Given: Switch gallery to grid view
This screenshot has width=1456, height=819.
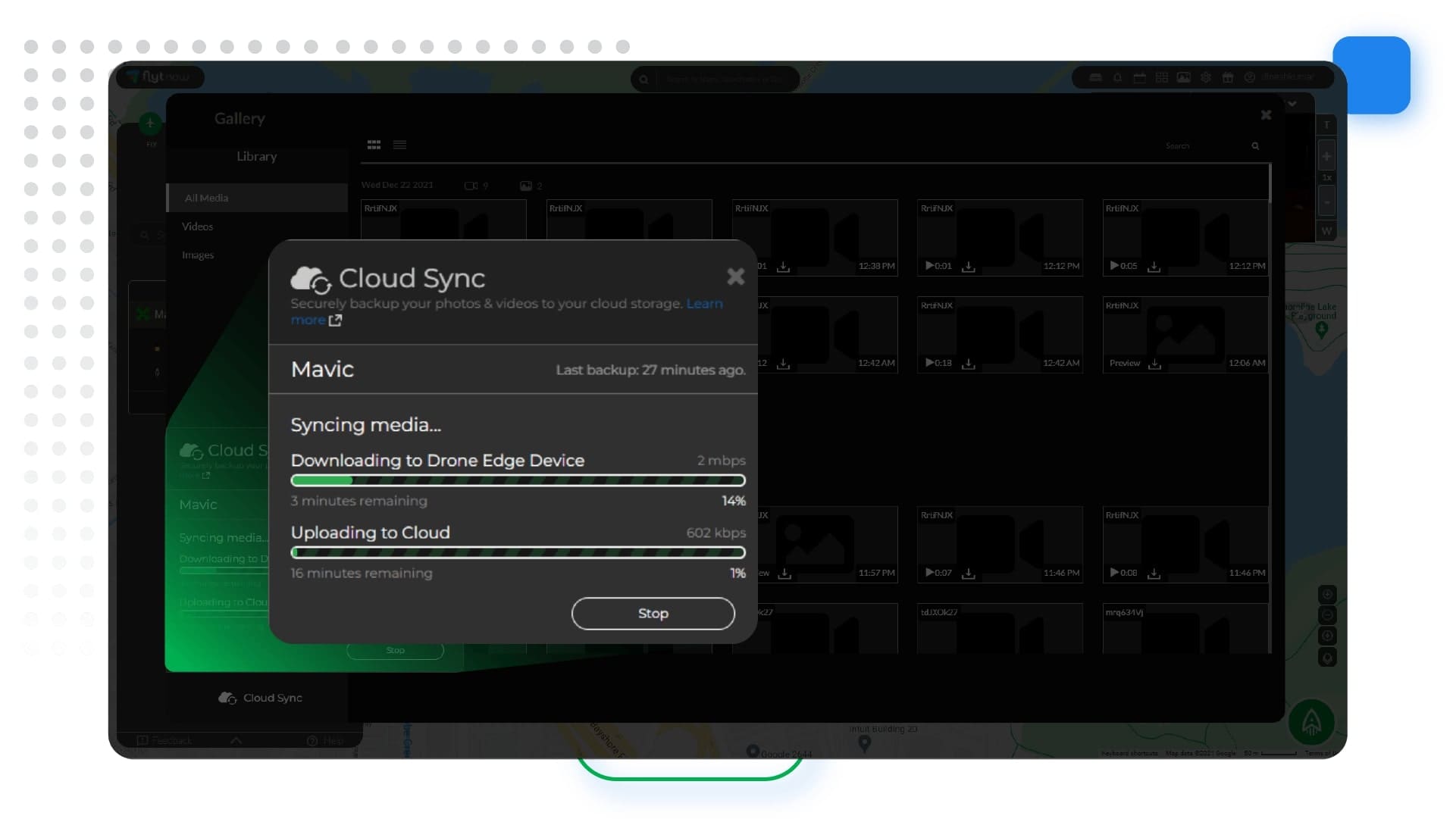Looking at the screenshot, I should tap(374, 145).
